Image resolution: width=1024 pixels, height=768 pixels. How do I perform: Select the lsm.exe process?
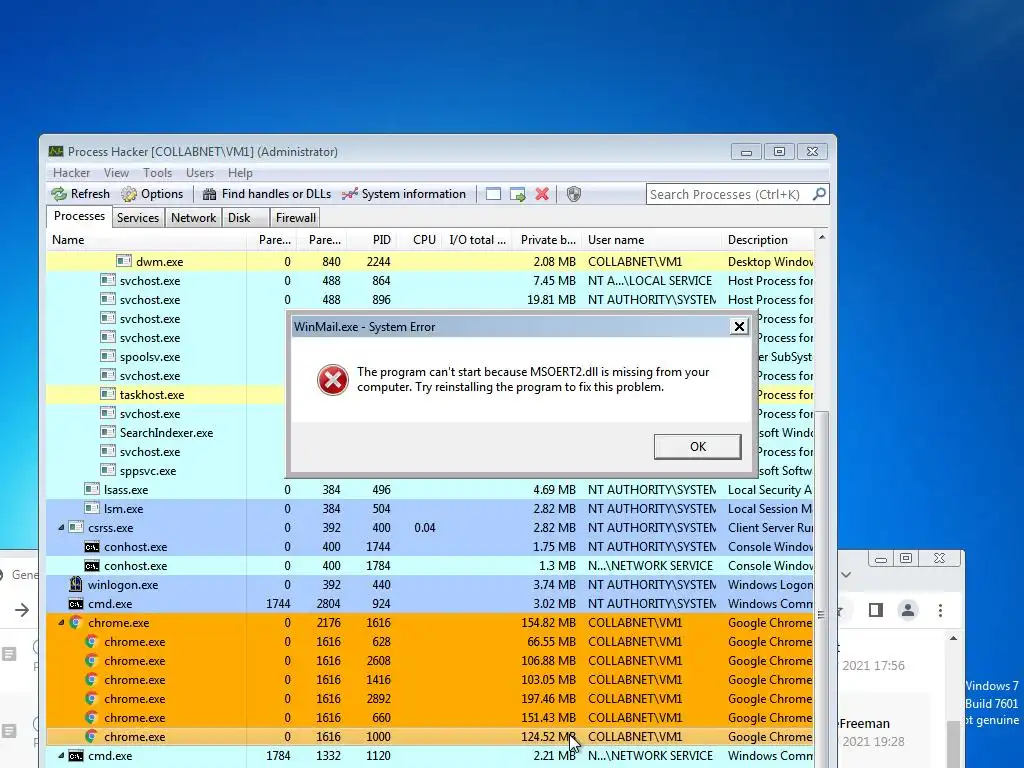(x=123, y=509)
